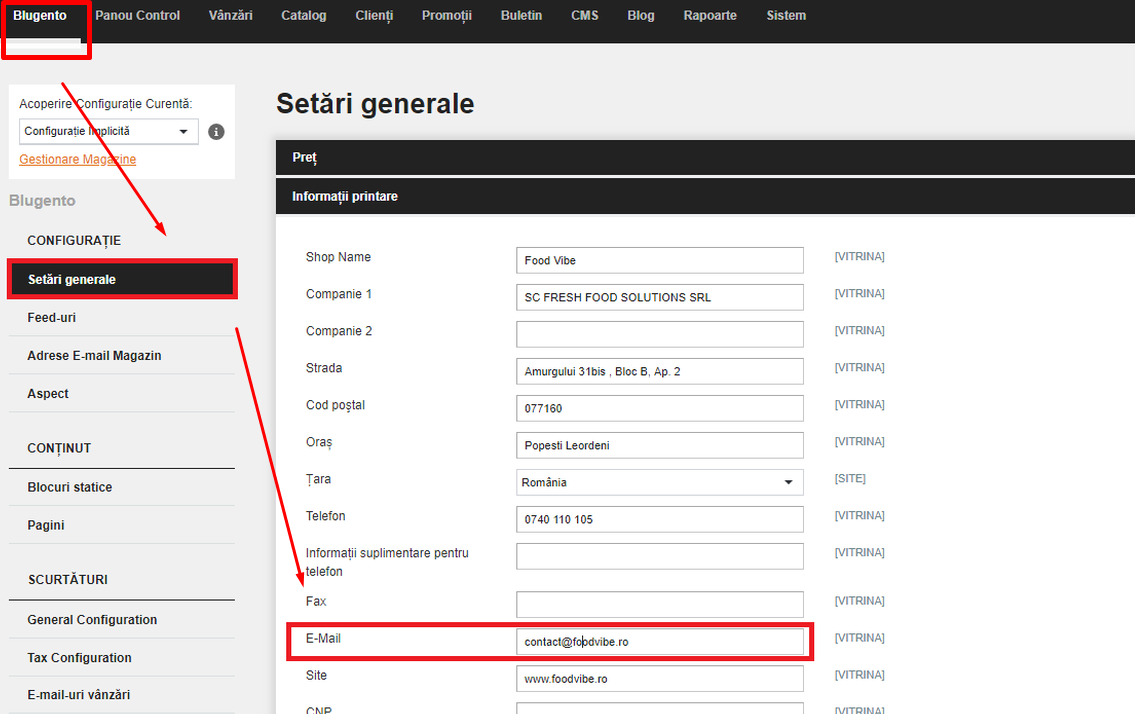This screenshot has height=714, width=1135.
Task: Open the Țara country dropdown showing România
Action: coord(659,482)
